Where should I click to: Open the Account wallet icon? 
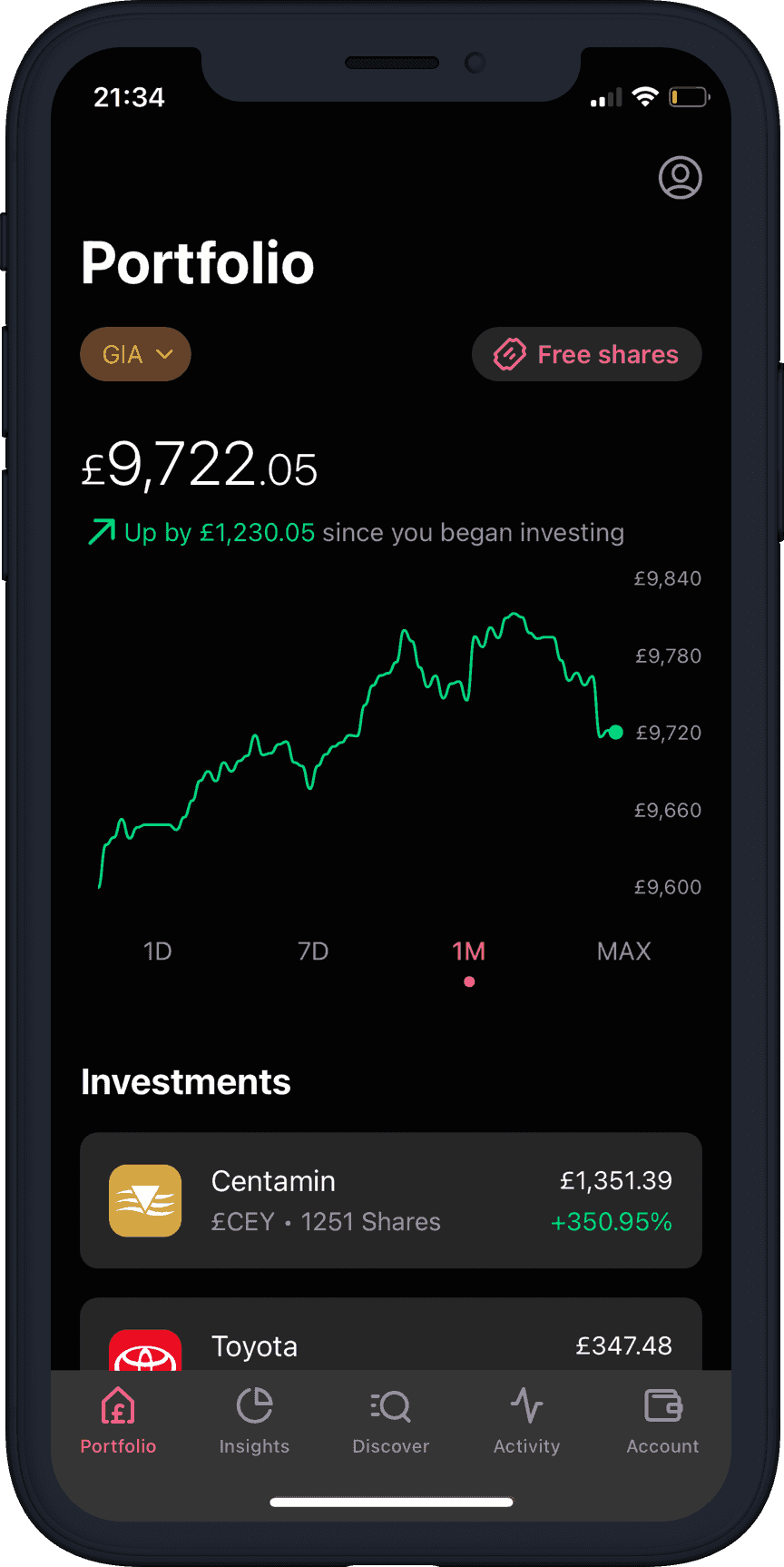(x=662, y=1405)
